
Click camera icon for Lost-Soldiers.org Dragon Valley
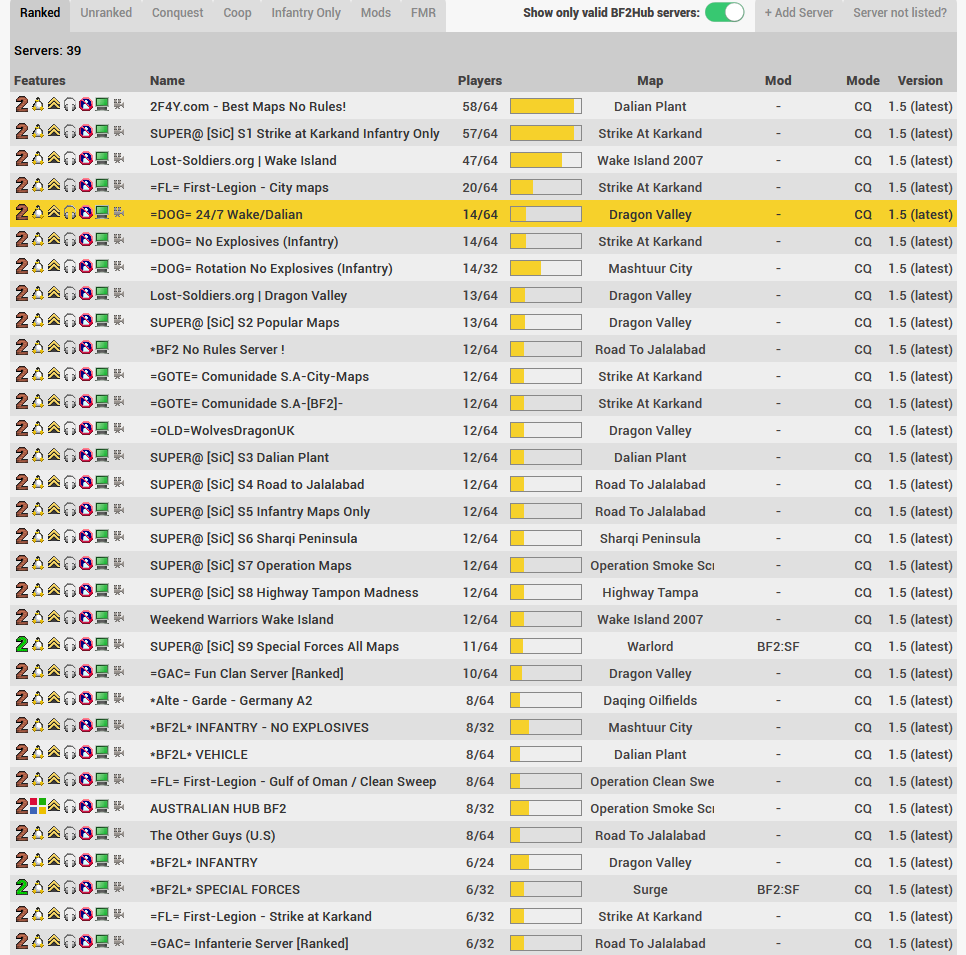click(119, 294)
